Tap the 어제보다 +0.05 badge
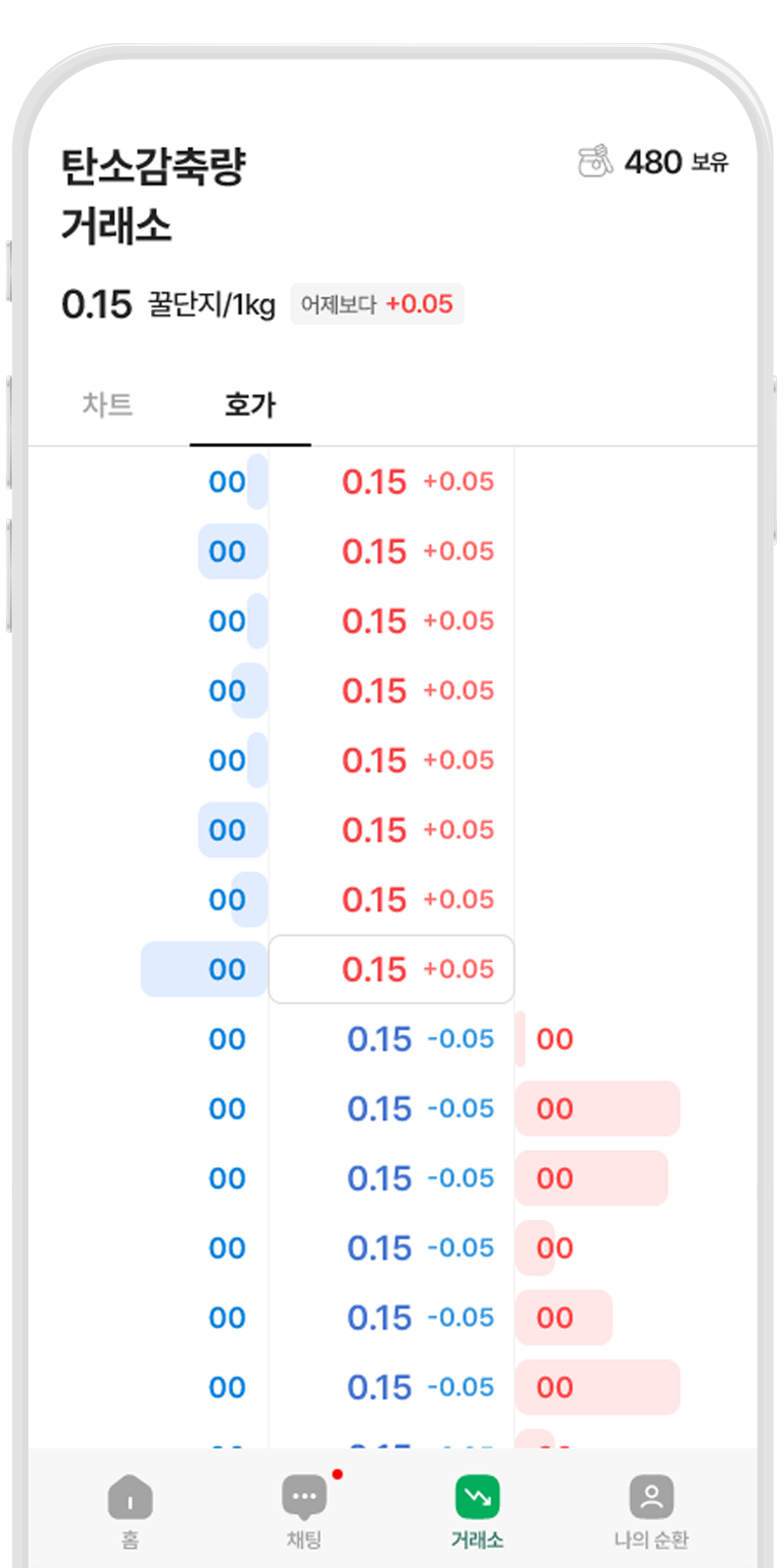 (377, 304)
